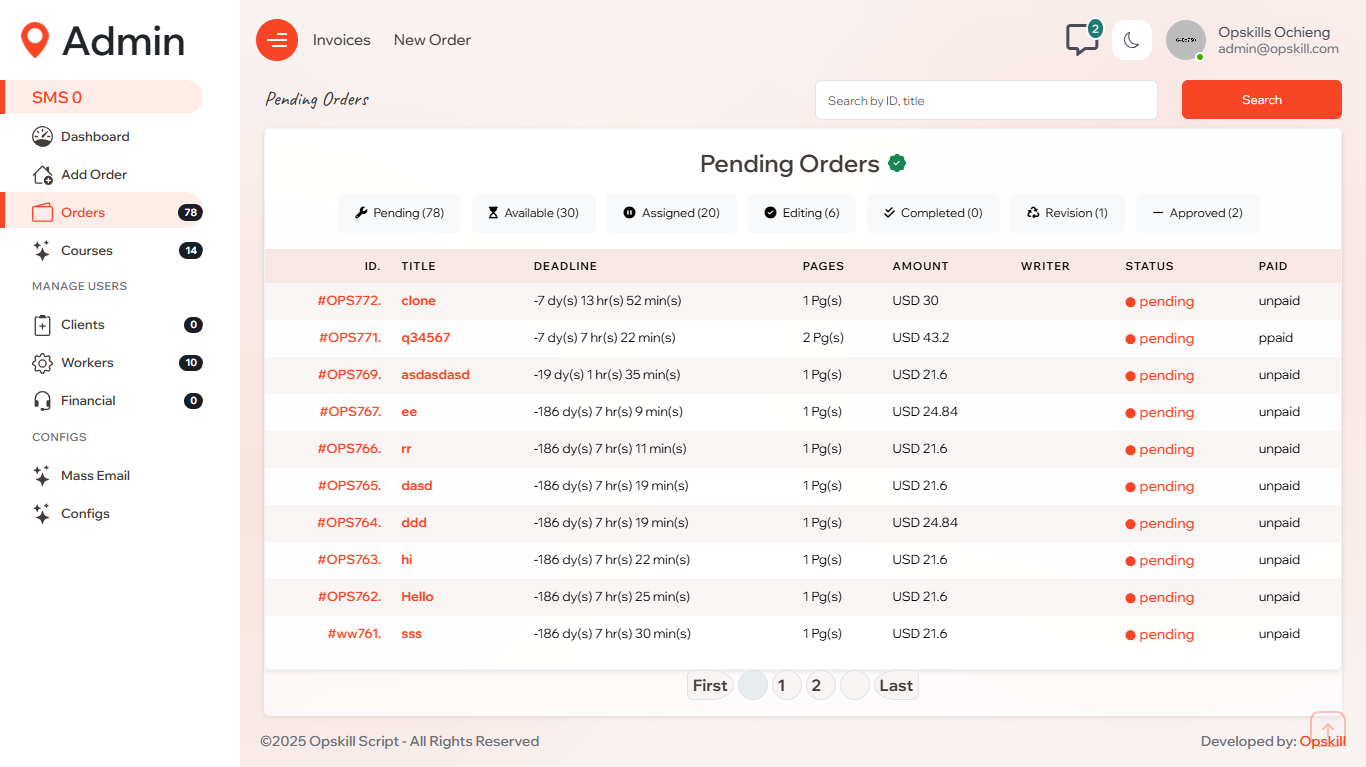Viewport: 1366px width, 767px height.
Task: Focus the Search by ID, title field
Action: point(985,100)
